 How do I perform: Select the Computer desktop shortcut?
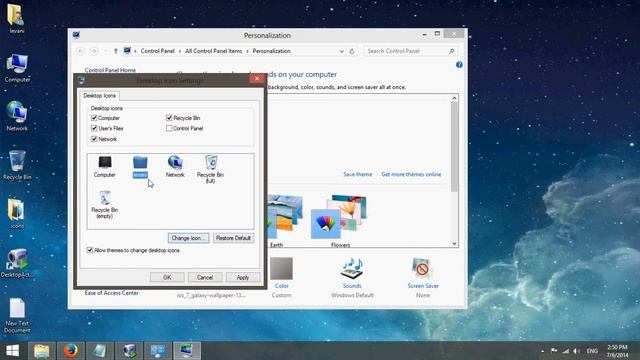point(17,68)
